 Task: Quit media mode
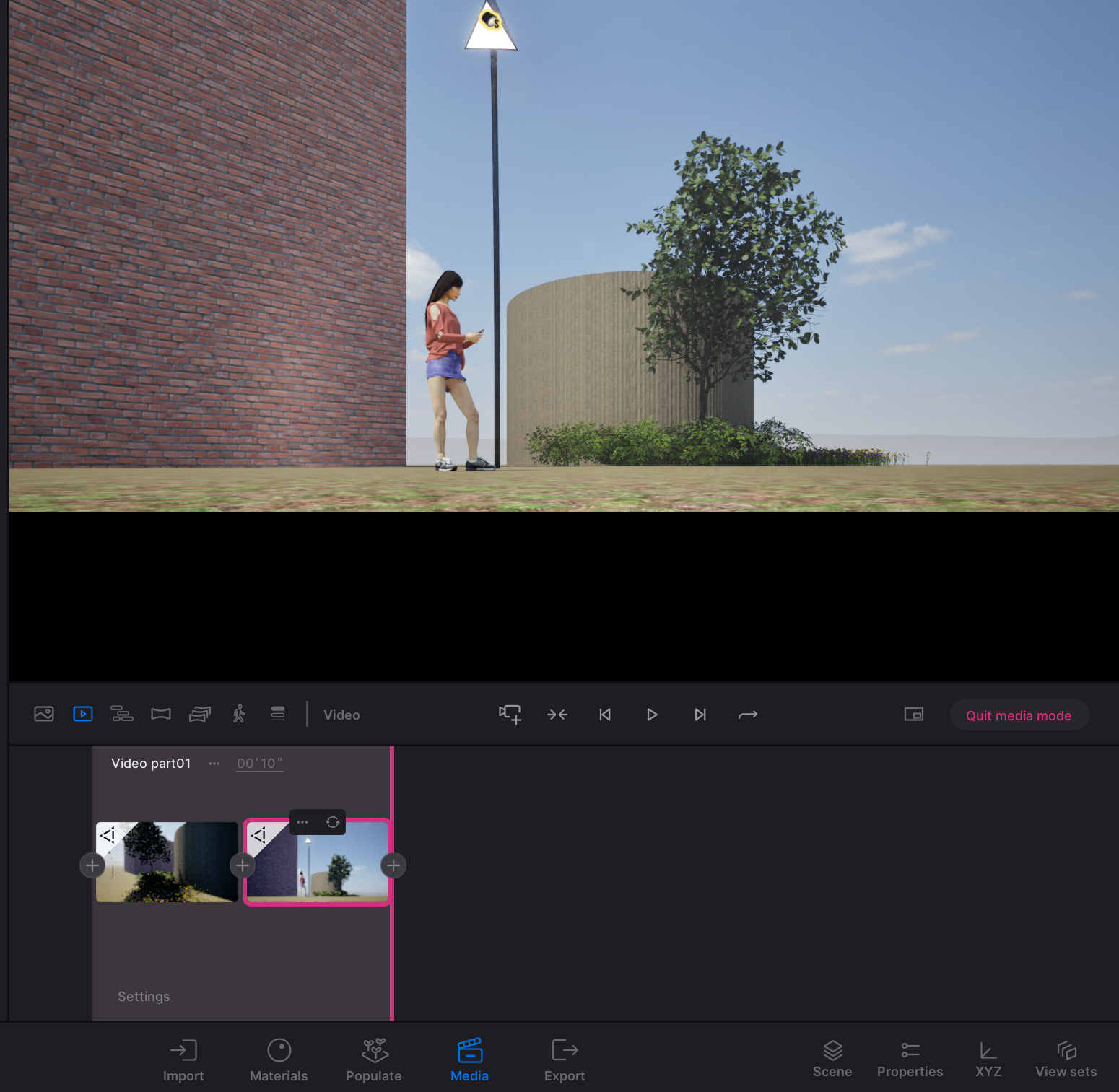[1019, 715]
